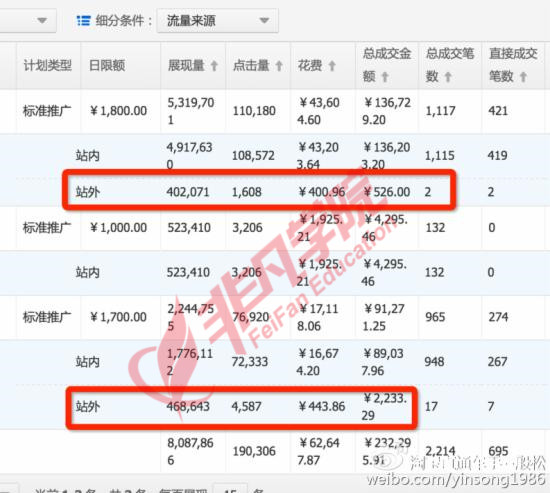
Task: Sort by 直接成交笔数 arrow icon
Action: (523, 77)
